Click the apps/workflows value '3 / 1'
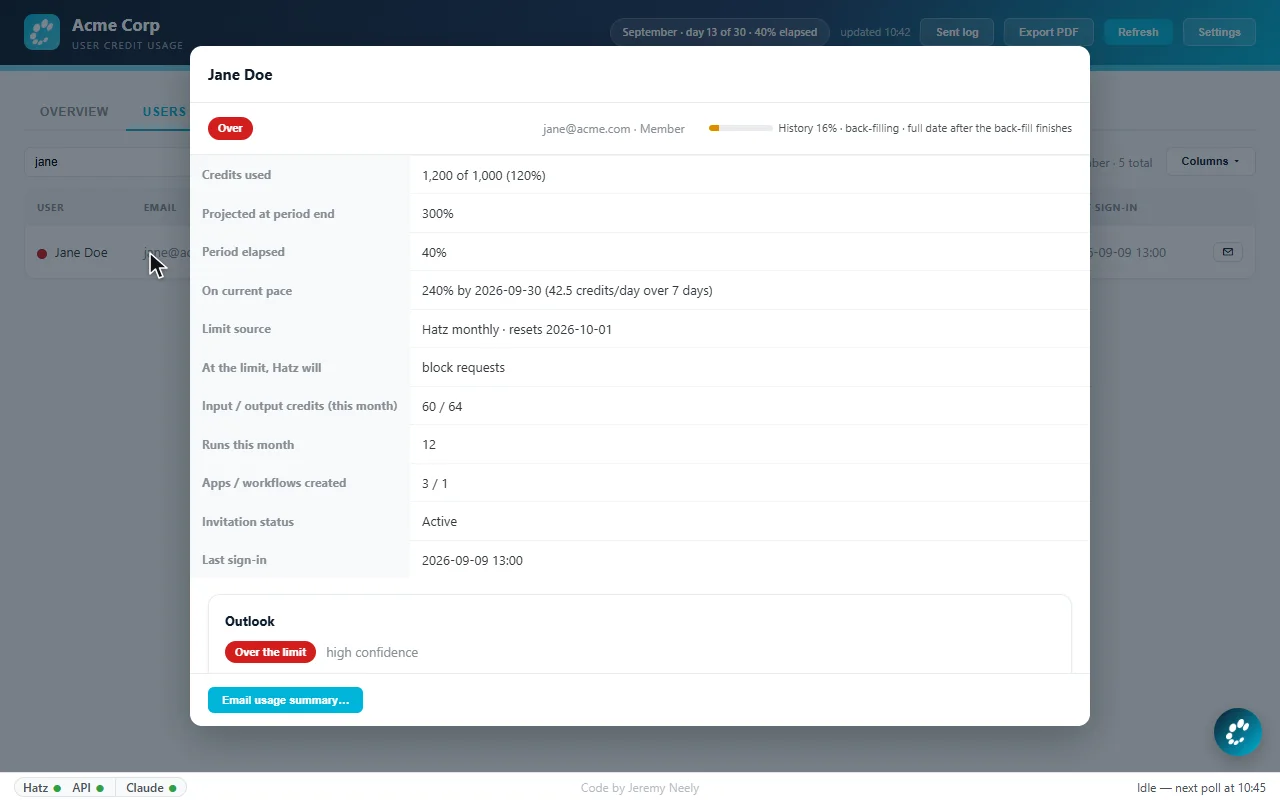1280x800 pixels. pyautogui.click(x=435, y=484)
